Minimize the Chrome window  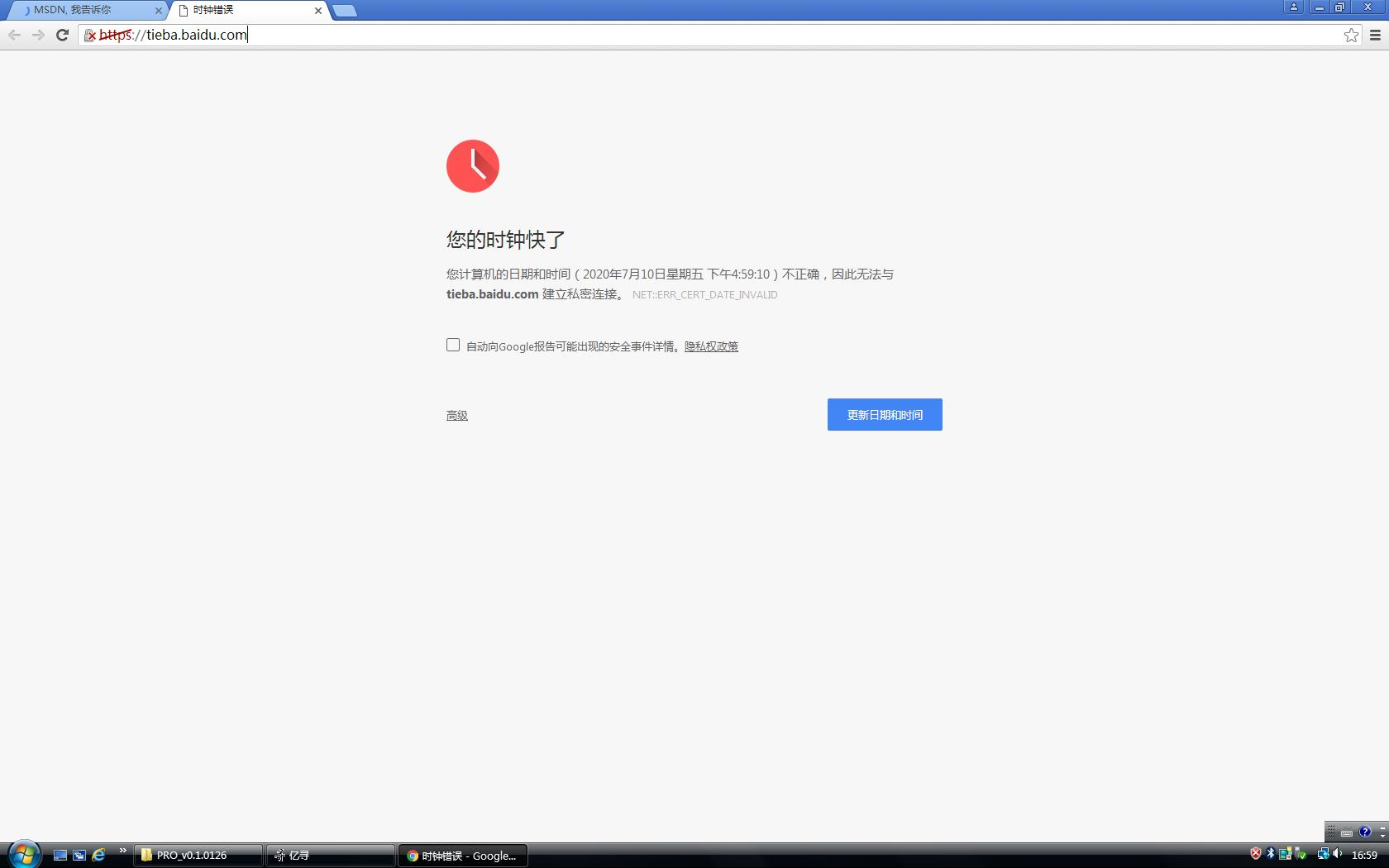(1320, 7)
